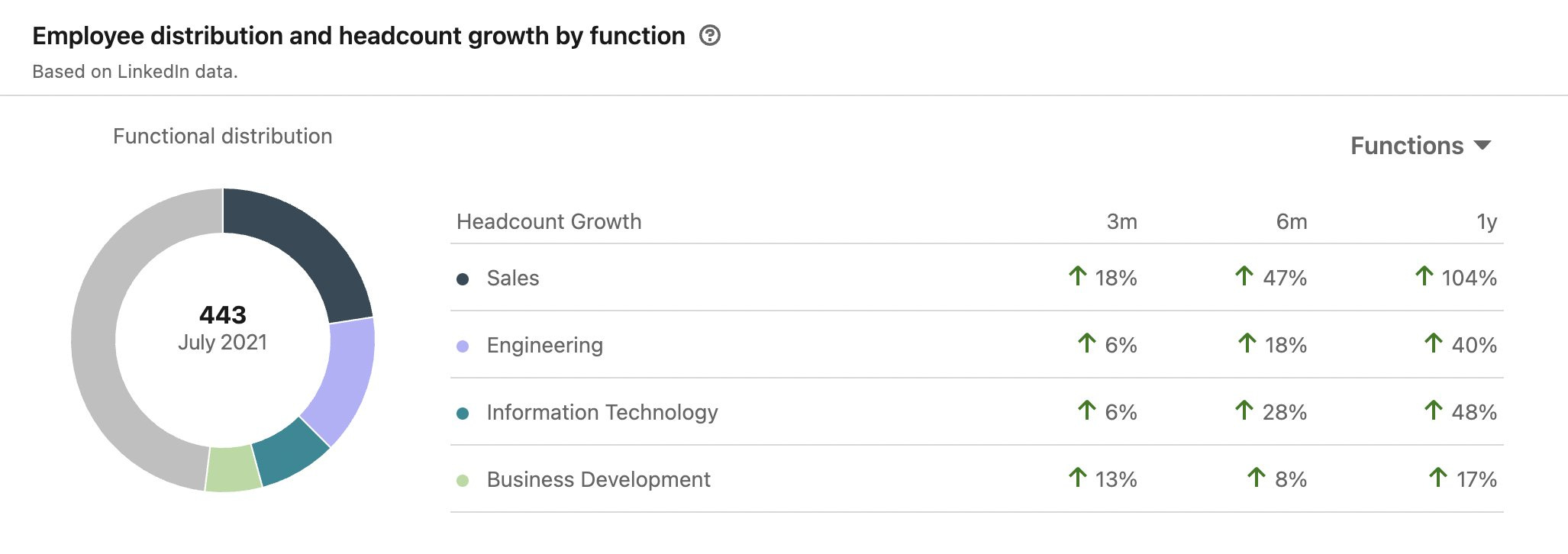This screenshot has height=554, width=1568.
Task: Click the help question mark icon
Action: (x=710, y=36)
